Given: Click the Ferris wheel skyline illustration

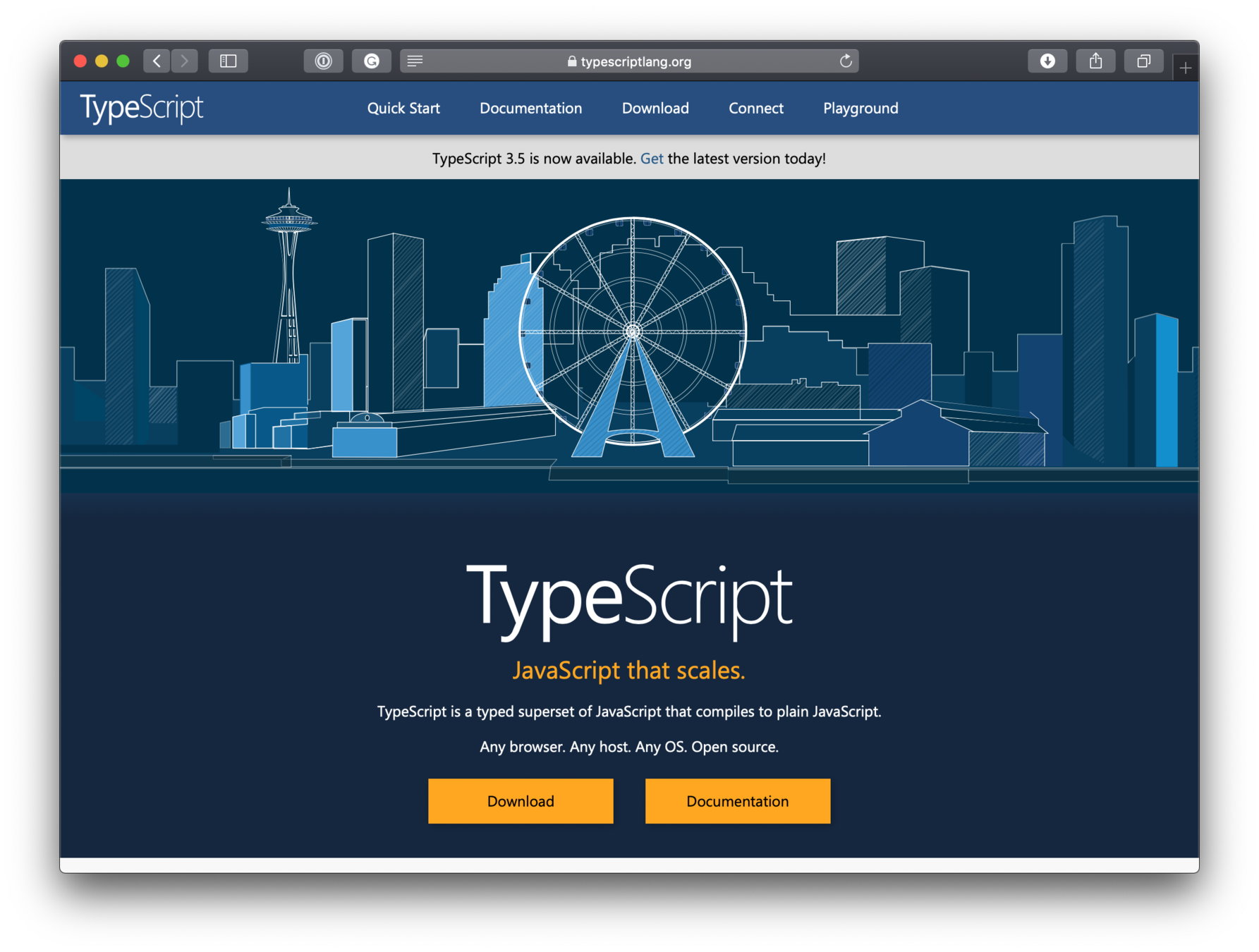Looking at the screenshot, I should point(629,336).
